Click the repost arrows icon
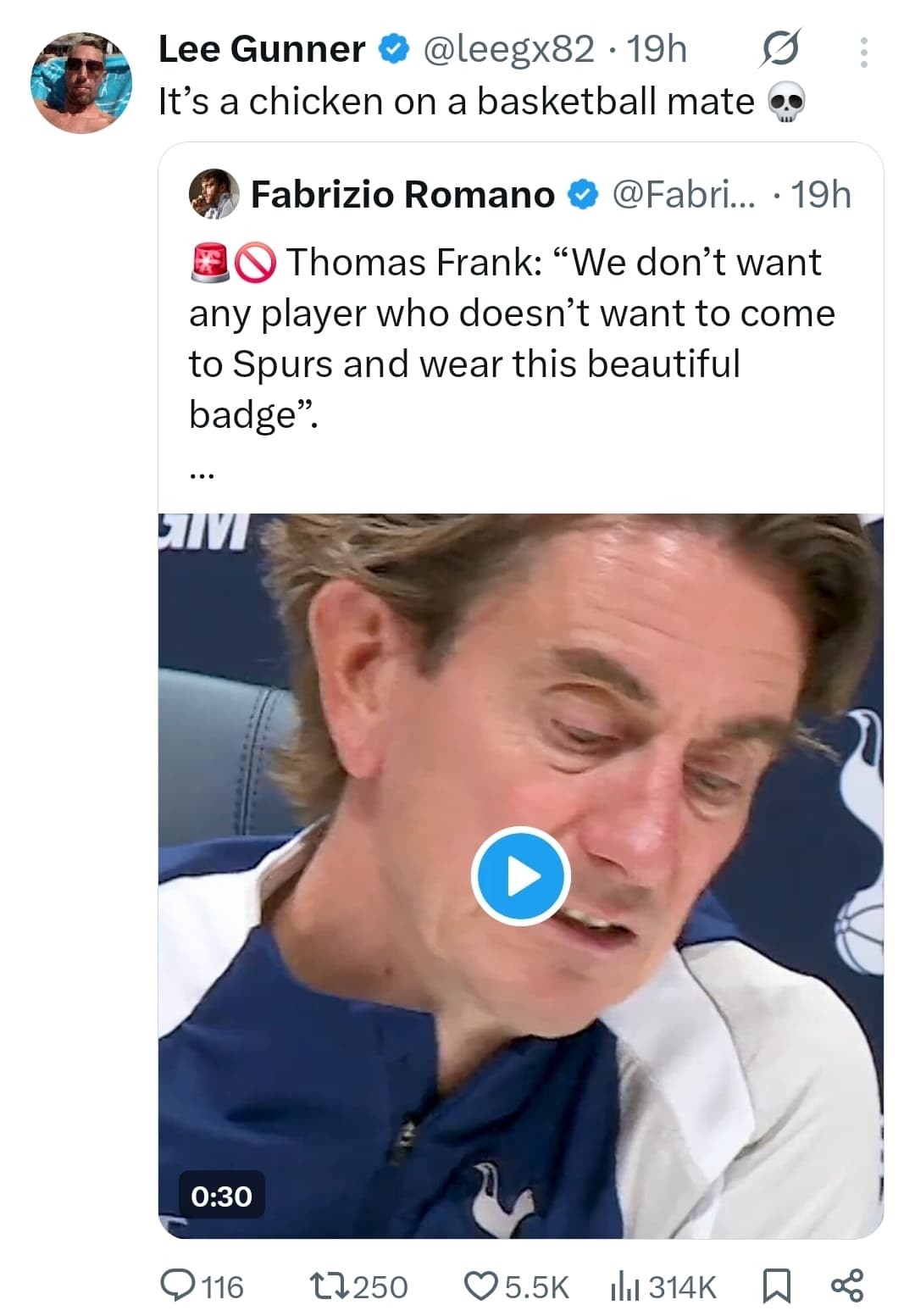Image resolution: width=915 pixels, height=1316 pixels. point(328,1285)
